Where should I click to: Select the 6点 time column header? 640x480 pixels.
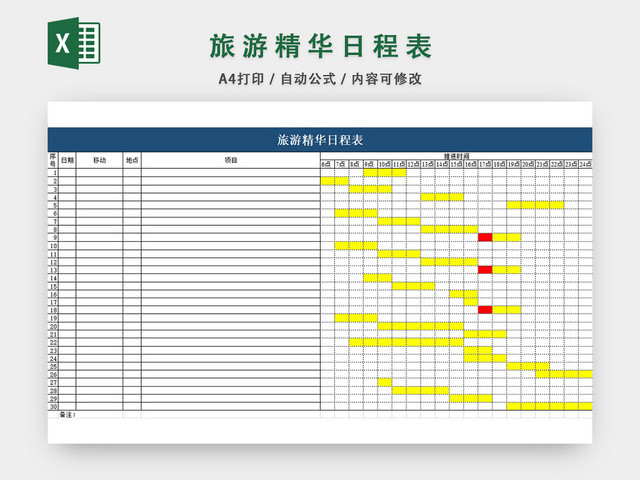(x=327, y=164)
